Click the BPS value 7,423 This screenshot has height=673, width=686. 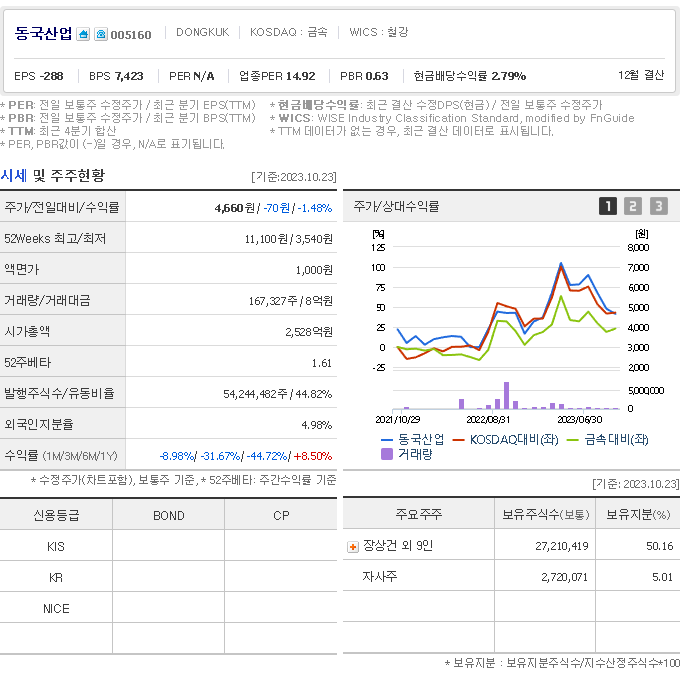click(x=129, y=76)
